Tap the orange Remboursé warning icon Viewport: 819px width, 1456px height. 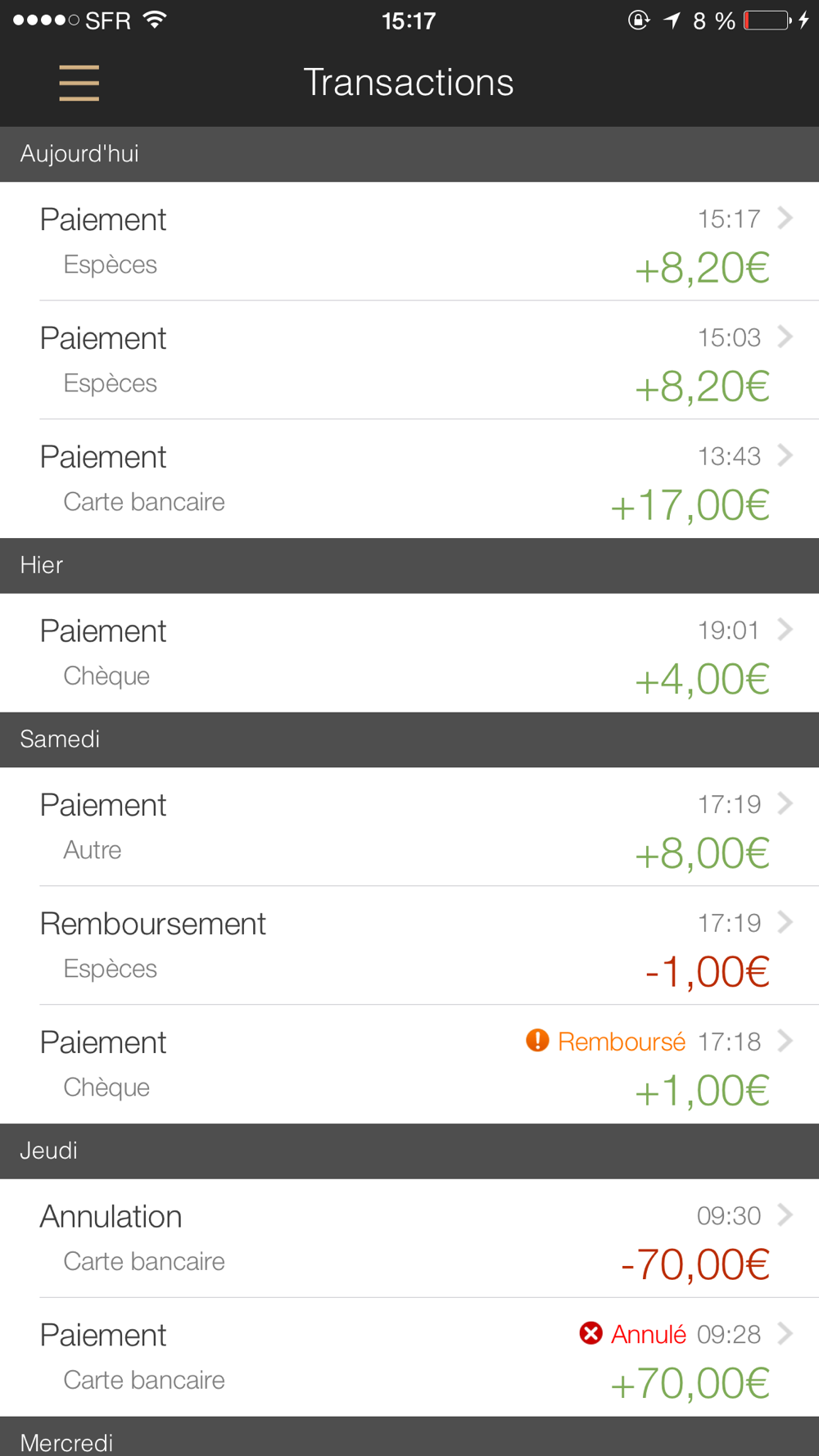(x=537, y=1040)
